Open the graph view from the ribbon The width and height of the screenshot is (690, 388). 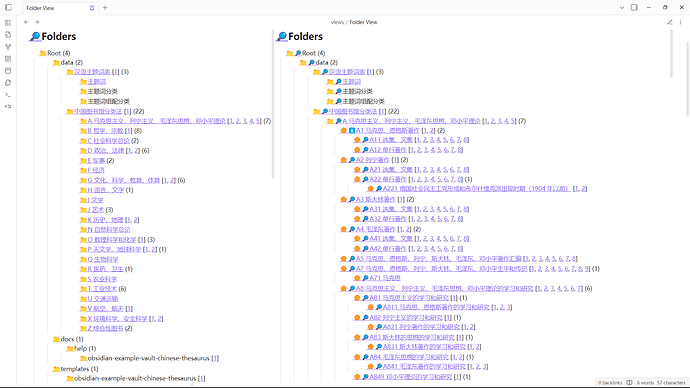click(8, 47)
